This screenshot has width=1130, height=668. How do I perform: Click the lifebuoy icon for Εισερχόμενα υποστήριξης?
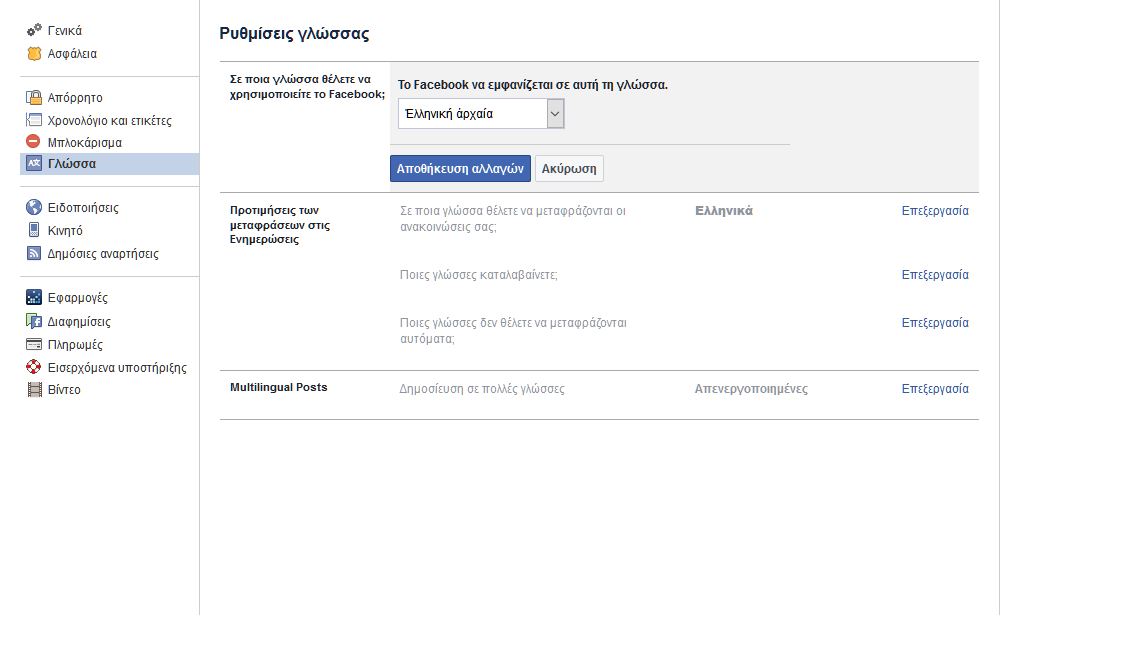click(34, 367)
